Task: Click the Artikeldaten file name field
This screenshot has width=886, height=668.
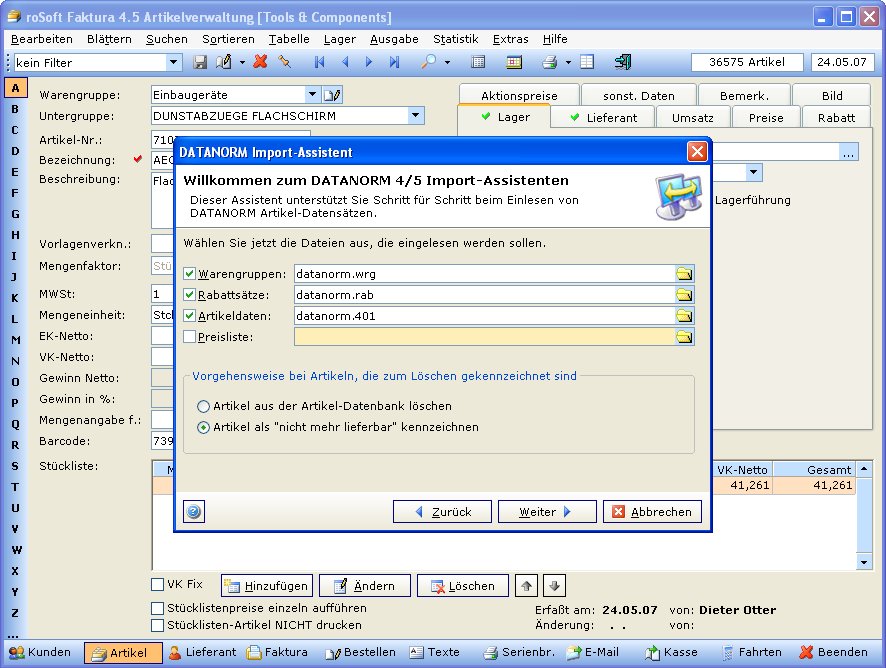Action: [484, 316]
